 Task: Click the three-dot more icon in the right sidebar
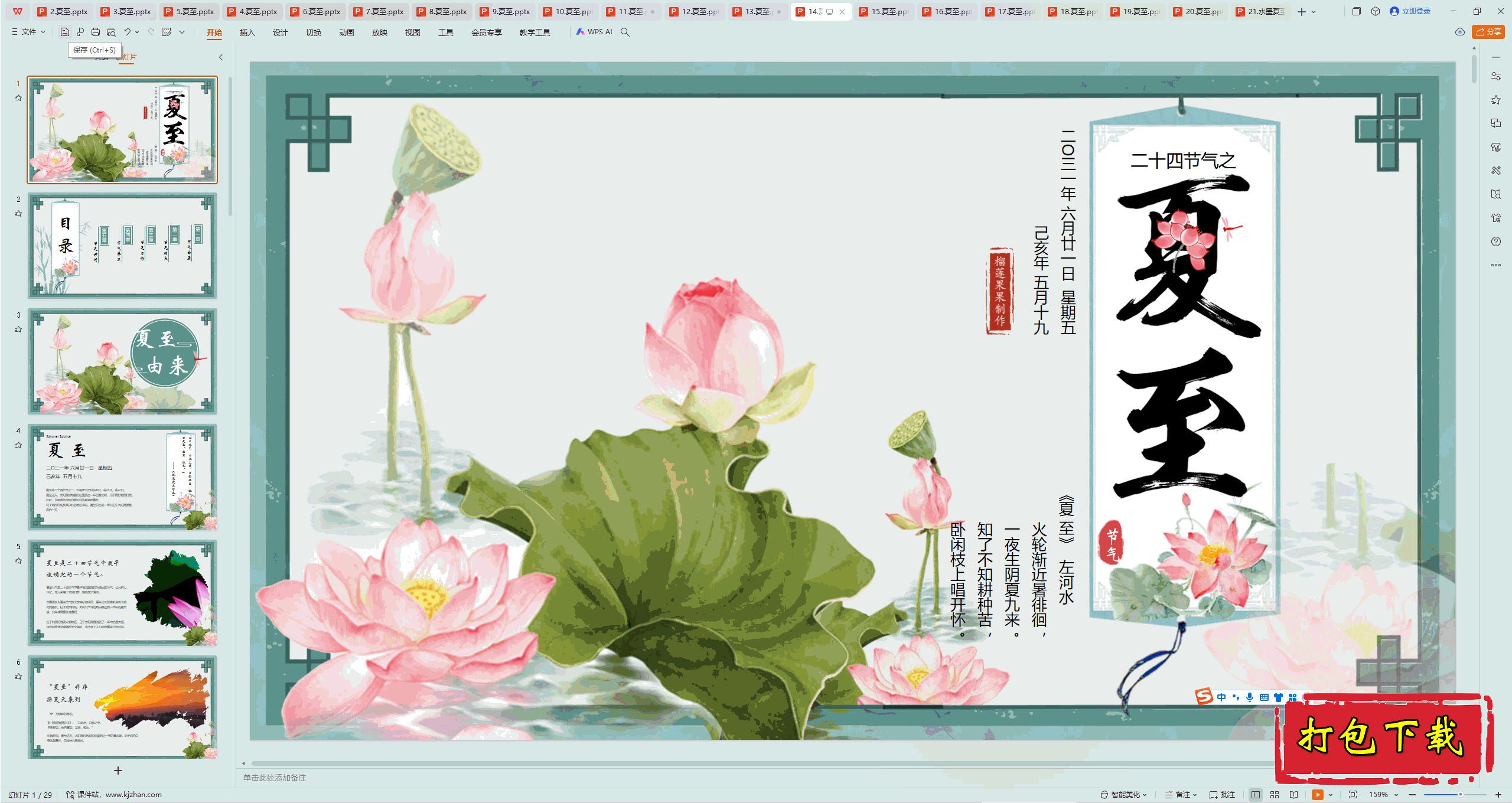tap(1496, 265)
